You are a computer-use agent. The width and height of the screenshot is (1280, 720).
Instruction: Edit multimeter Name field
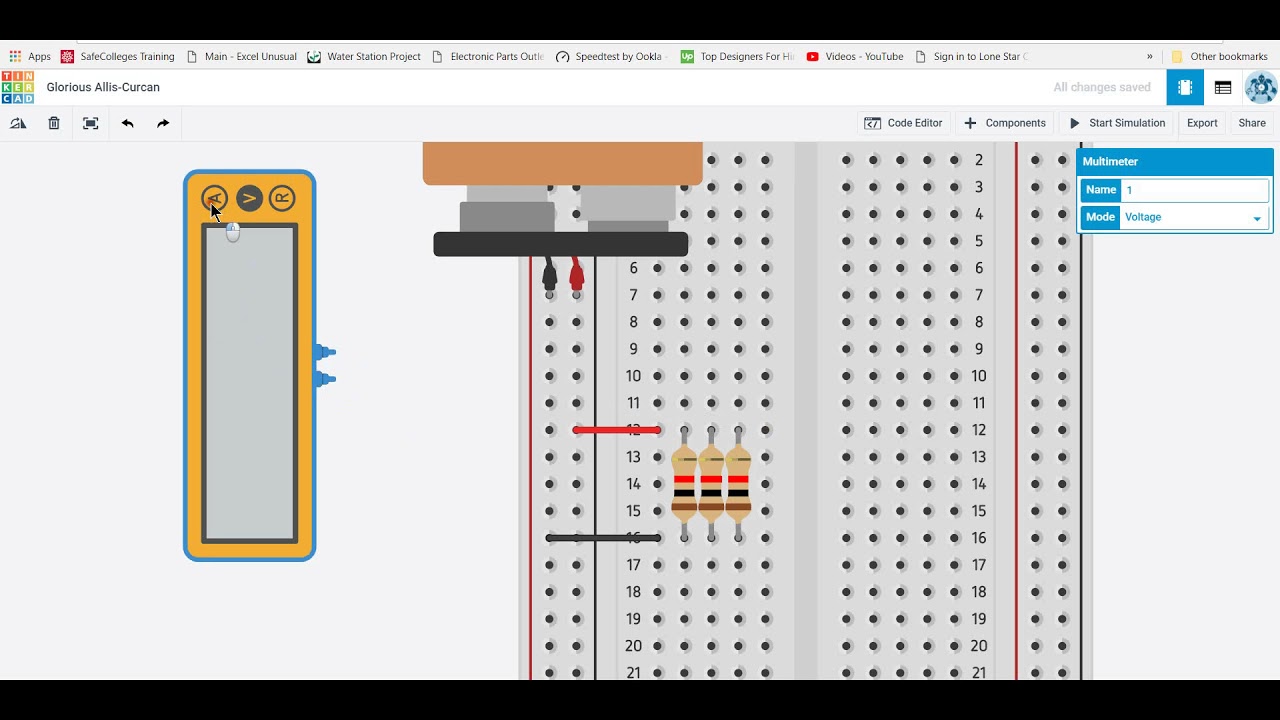coord(1194,190)
